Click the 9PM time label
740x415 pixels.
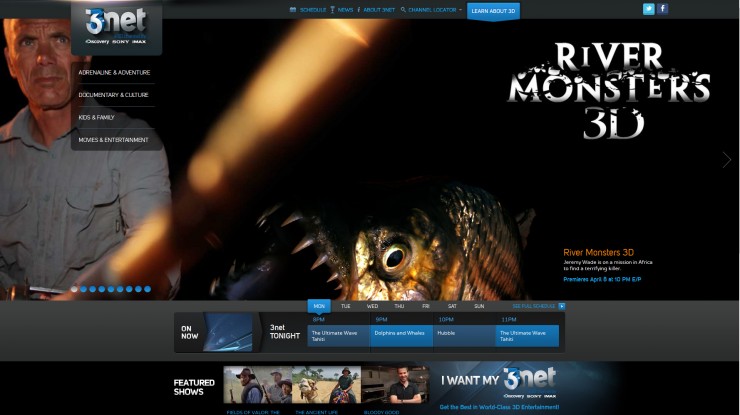[x=381, y=320]
